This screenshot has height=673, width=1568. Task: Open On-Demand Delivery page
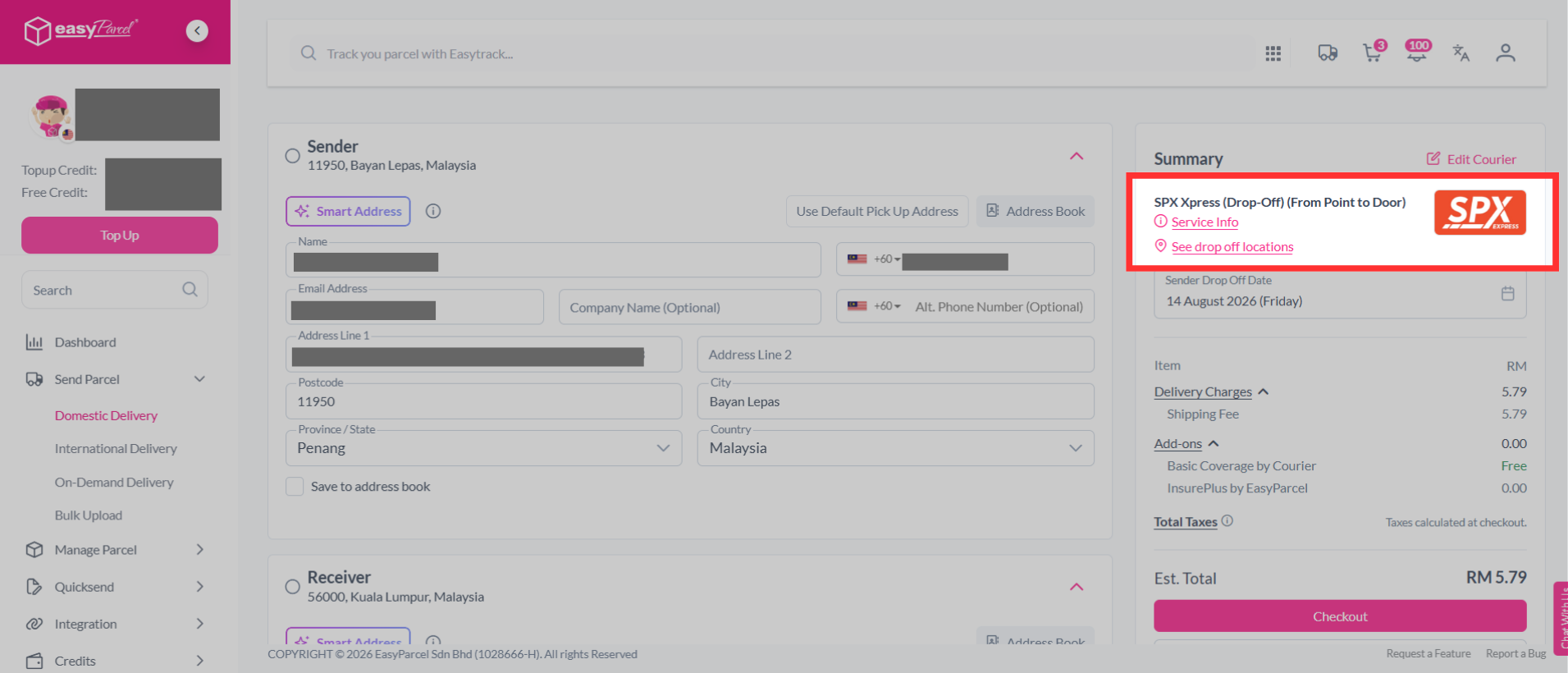click(x=114, y=483)
